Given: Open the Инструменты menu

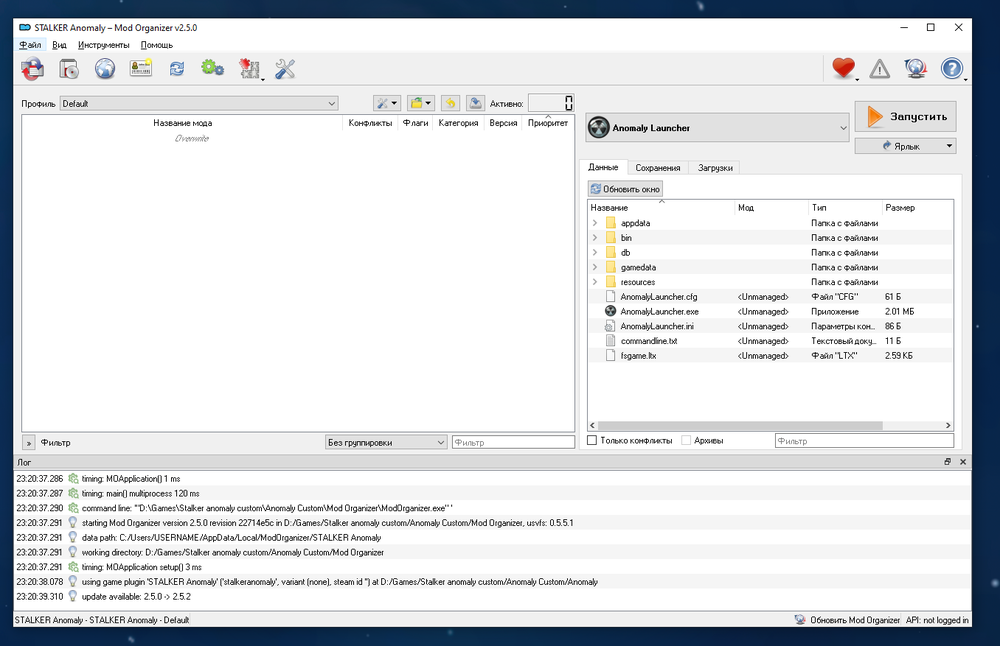Looking at the screenshot, I should tap(104, 45).
